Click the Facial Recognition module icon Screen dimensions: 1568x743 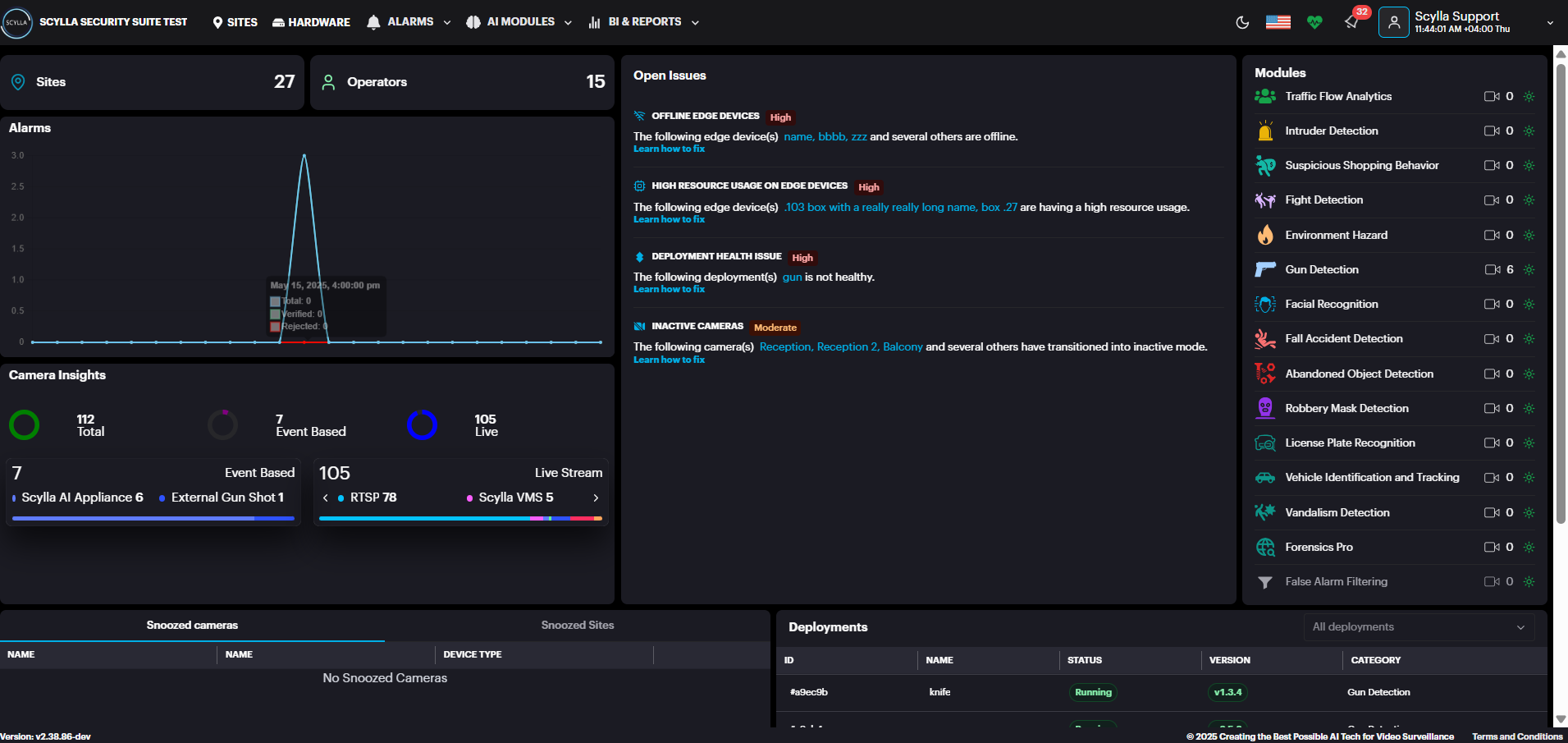[x=1265, y=305]
